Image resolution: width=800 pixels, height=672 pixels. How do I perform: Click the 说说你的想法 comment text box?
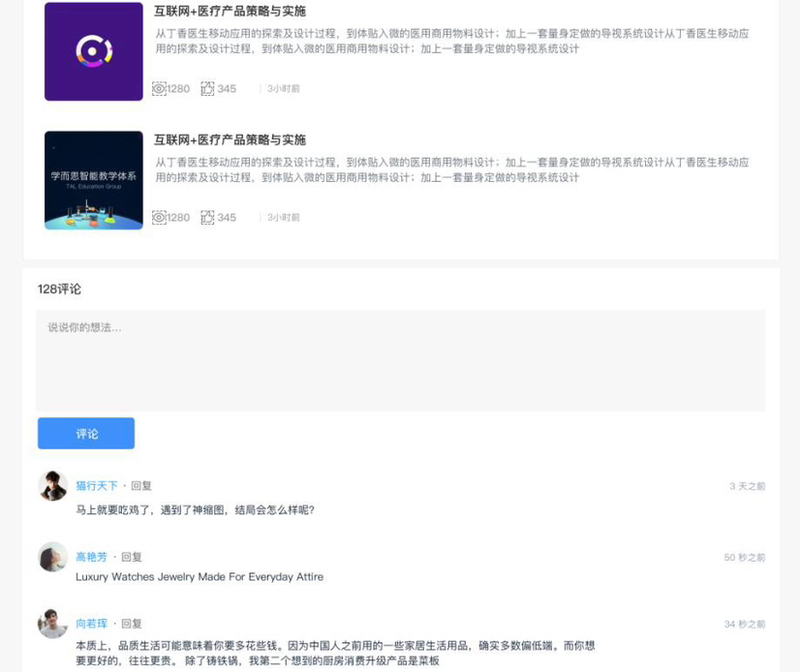click(401, 360)
